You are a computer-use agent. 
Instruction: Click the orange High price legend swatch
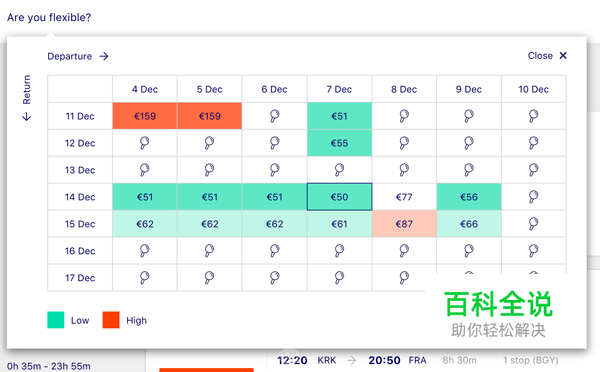[111, 320]
